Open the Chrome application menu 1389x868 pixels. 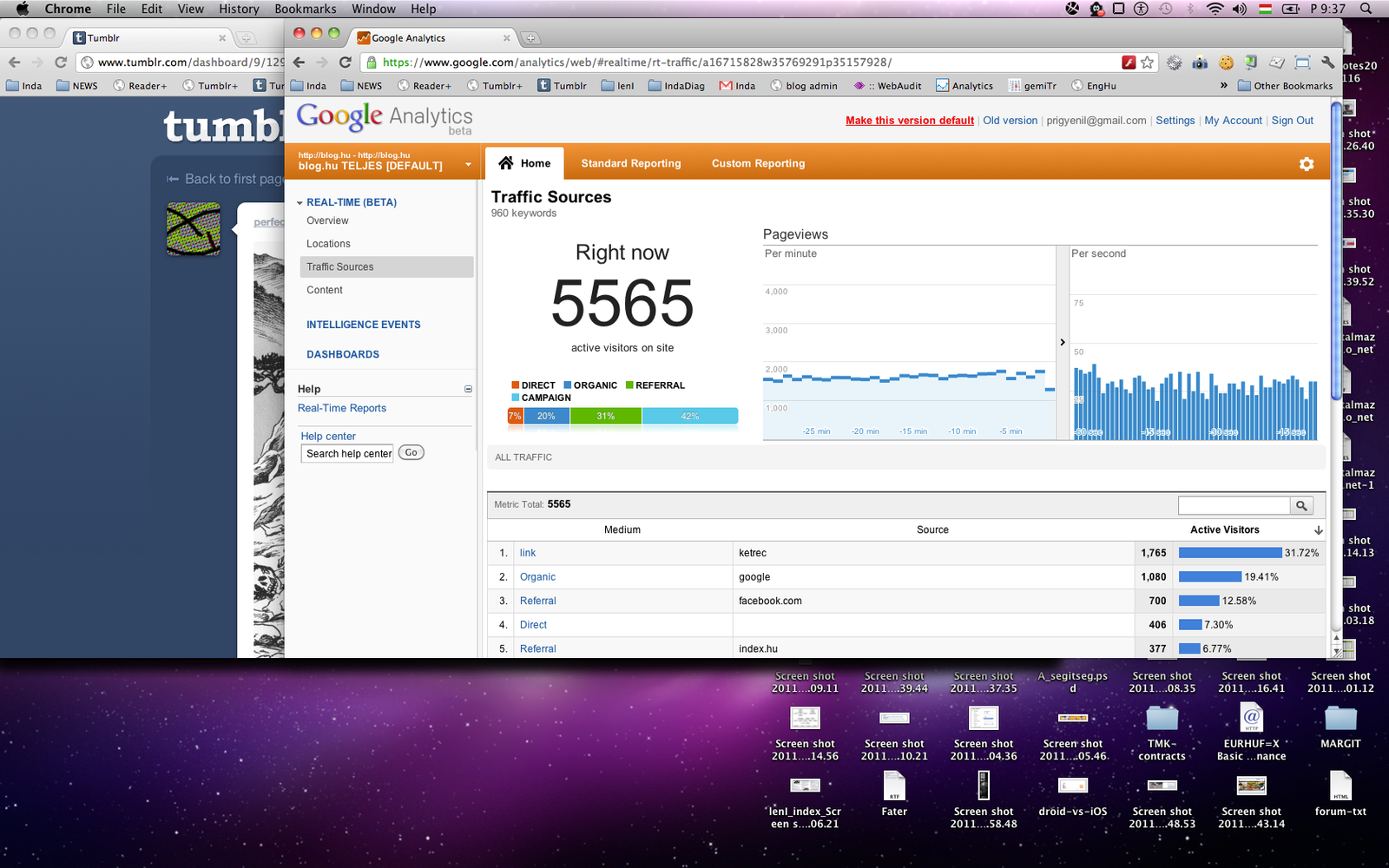[x=68, y=9]
